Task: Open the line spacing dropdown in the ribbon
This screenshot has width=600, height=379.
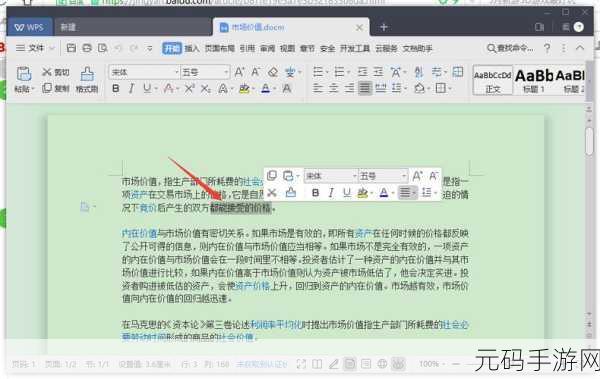Action: click(x=406, y=89)
